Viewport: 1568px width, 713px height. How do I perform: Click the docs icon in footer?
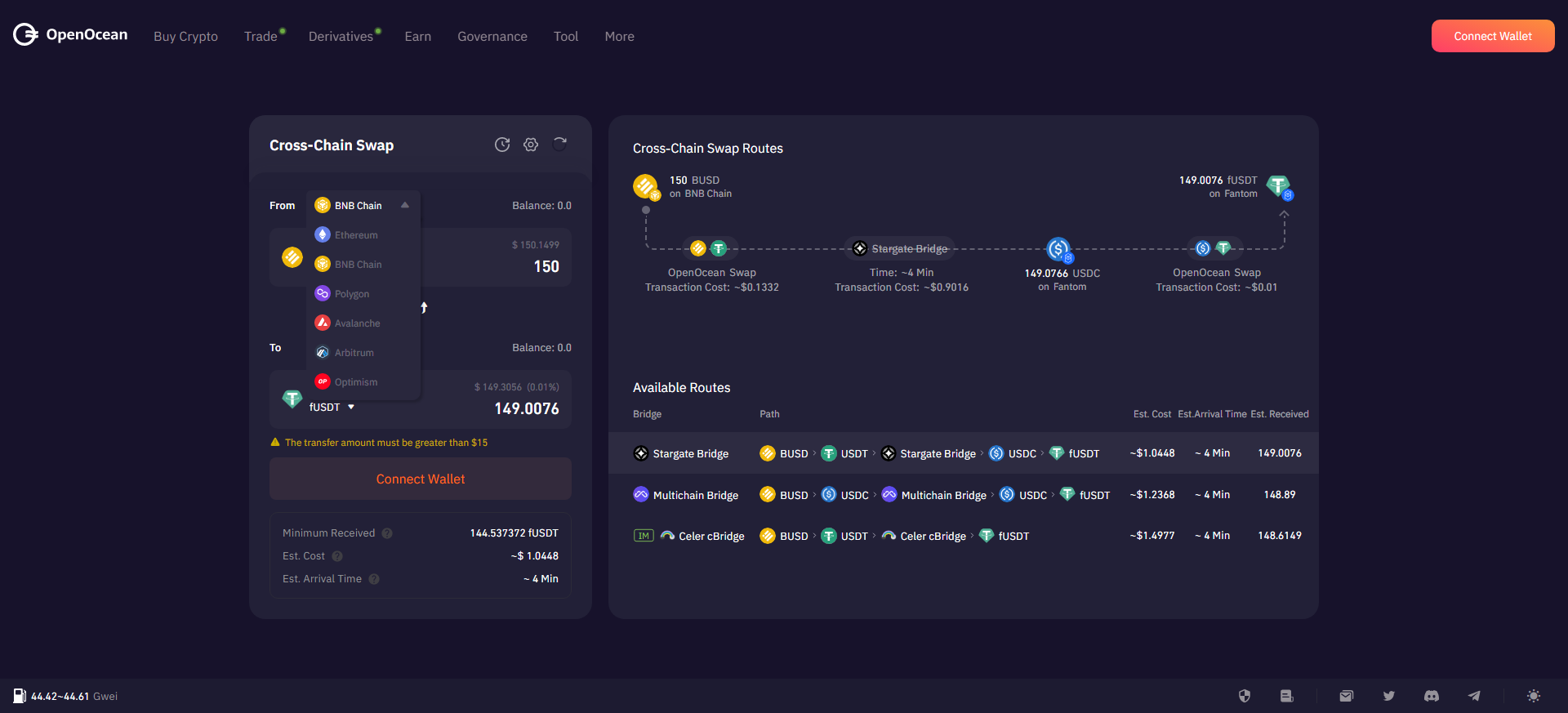click(x=1286, y=696)
